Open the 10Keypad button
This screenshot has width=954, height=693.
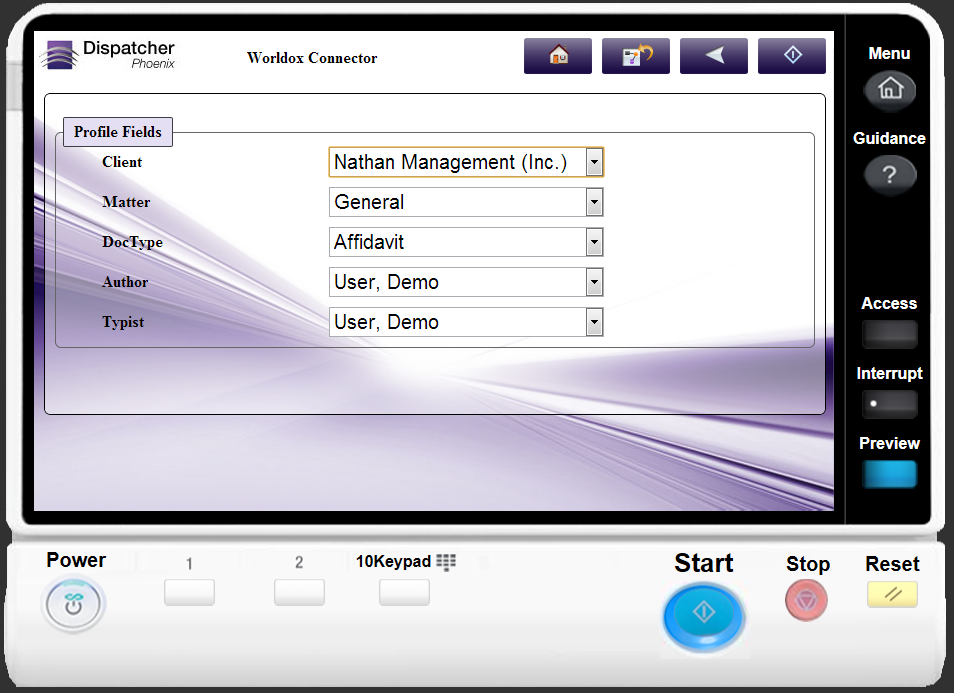404,592
